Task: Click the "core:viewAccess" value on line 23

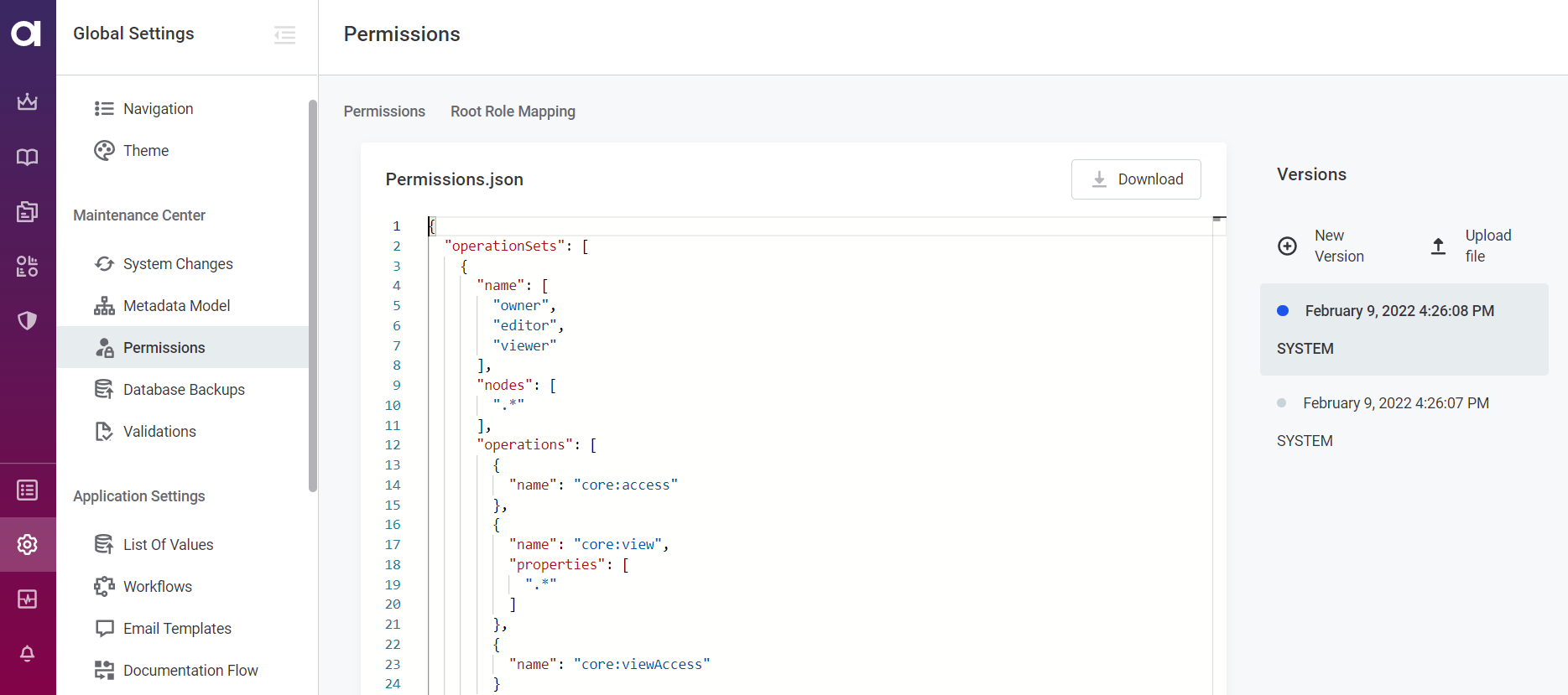Action: click(x=642, y=664)
